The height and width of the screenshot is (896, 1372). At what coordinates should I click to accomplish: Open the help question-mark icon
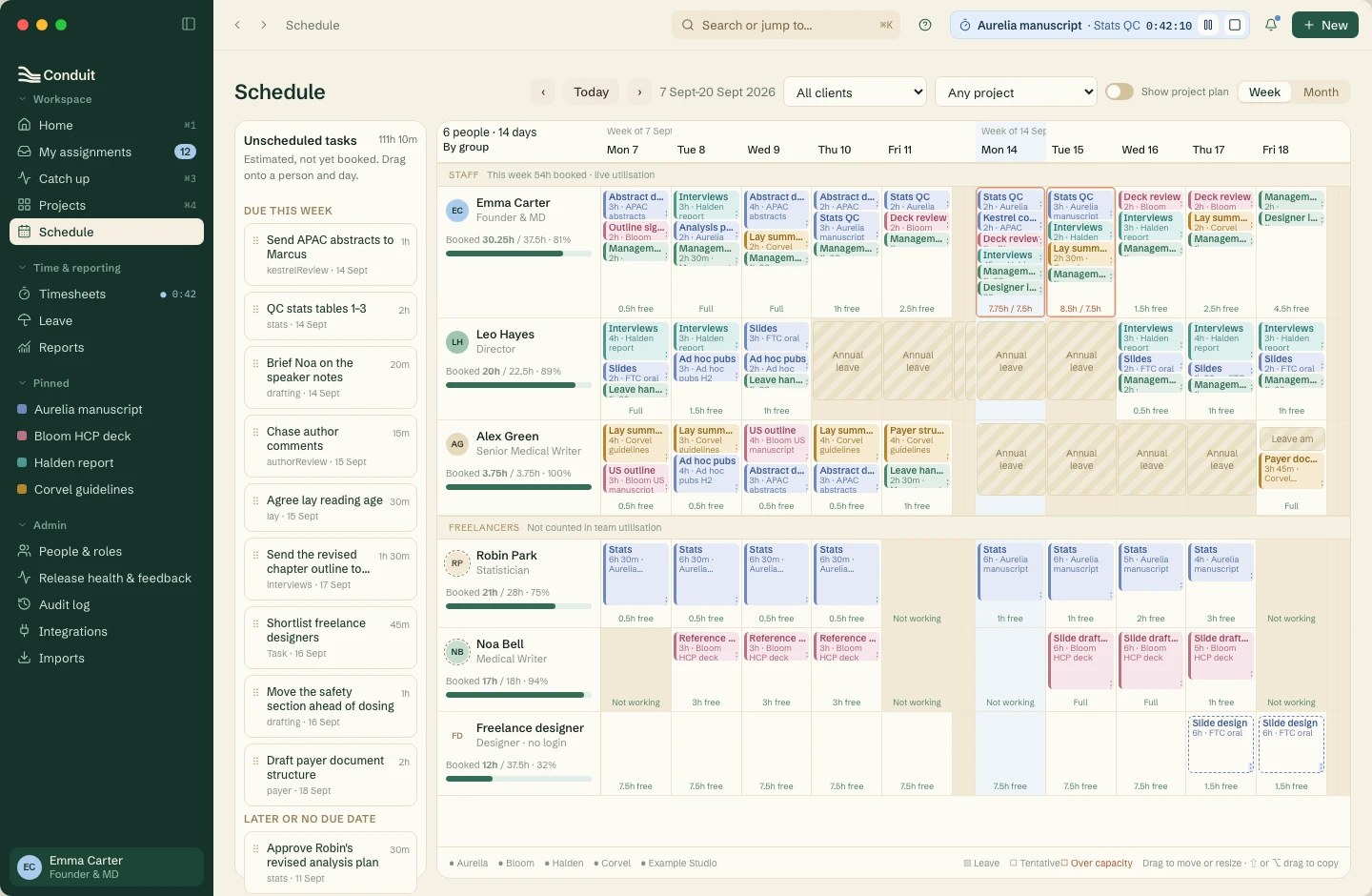tap(925, 25)
